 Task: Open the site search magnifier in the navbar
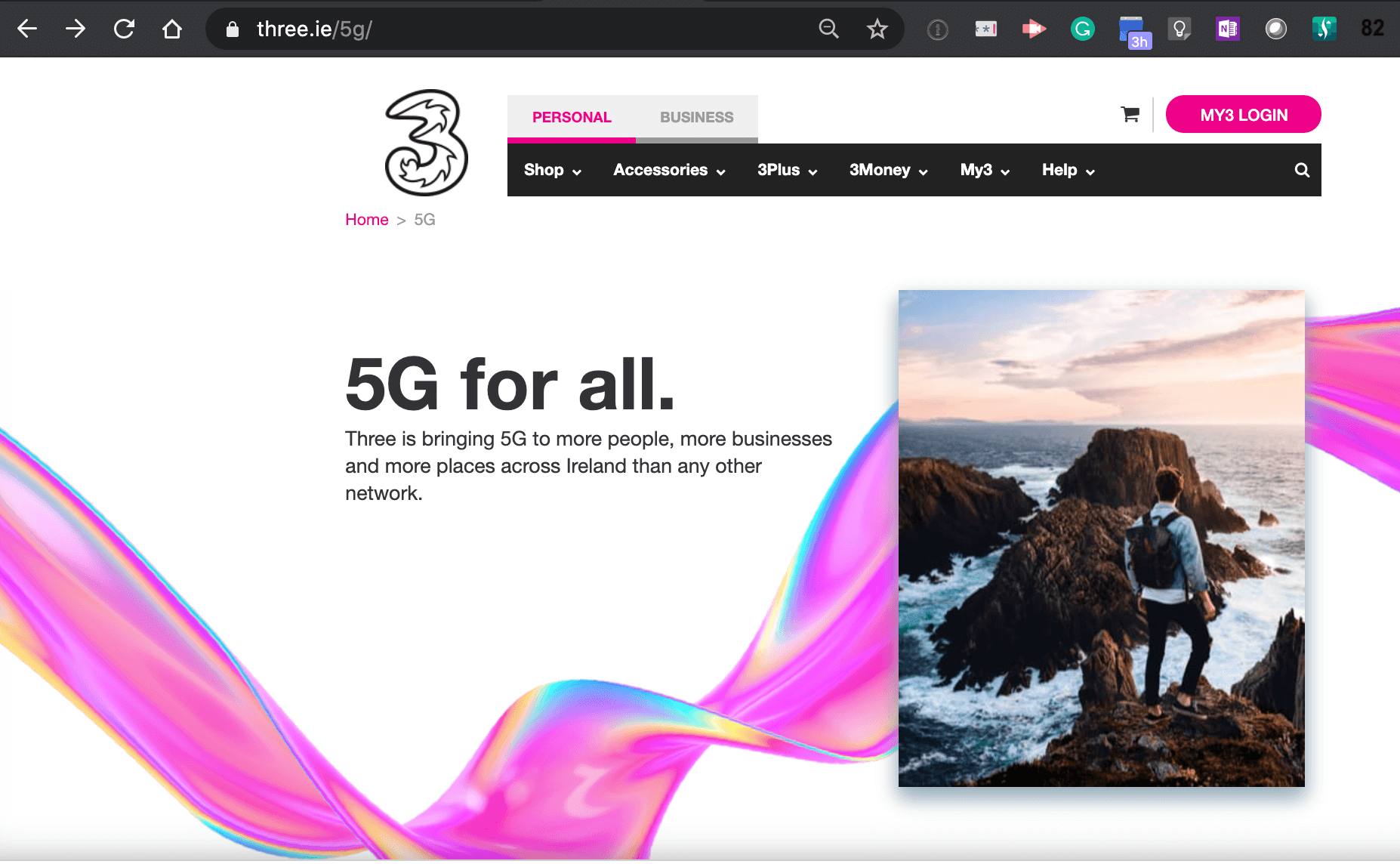[1302, 170]
